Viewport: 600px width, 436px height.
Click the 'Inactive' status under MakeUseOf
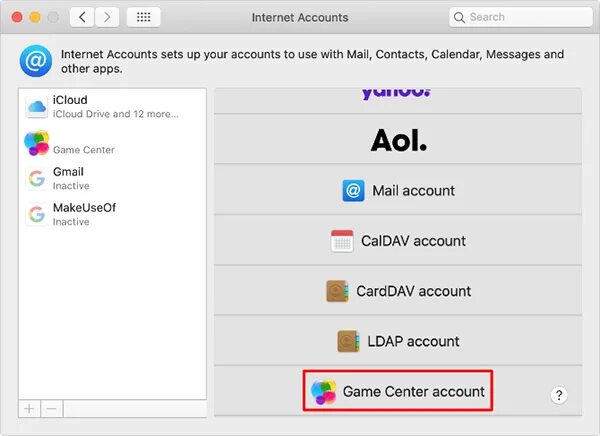[x=71, y=222]
